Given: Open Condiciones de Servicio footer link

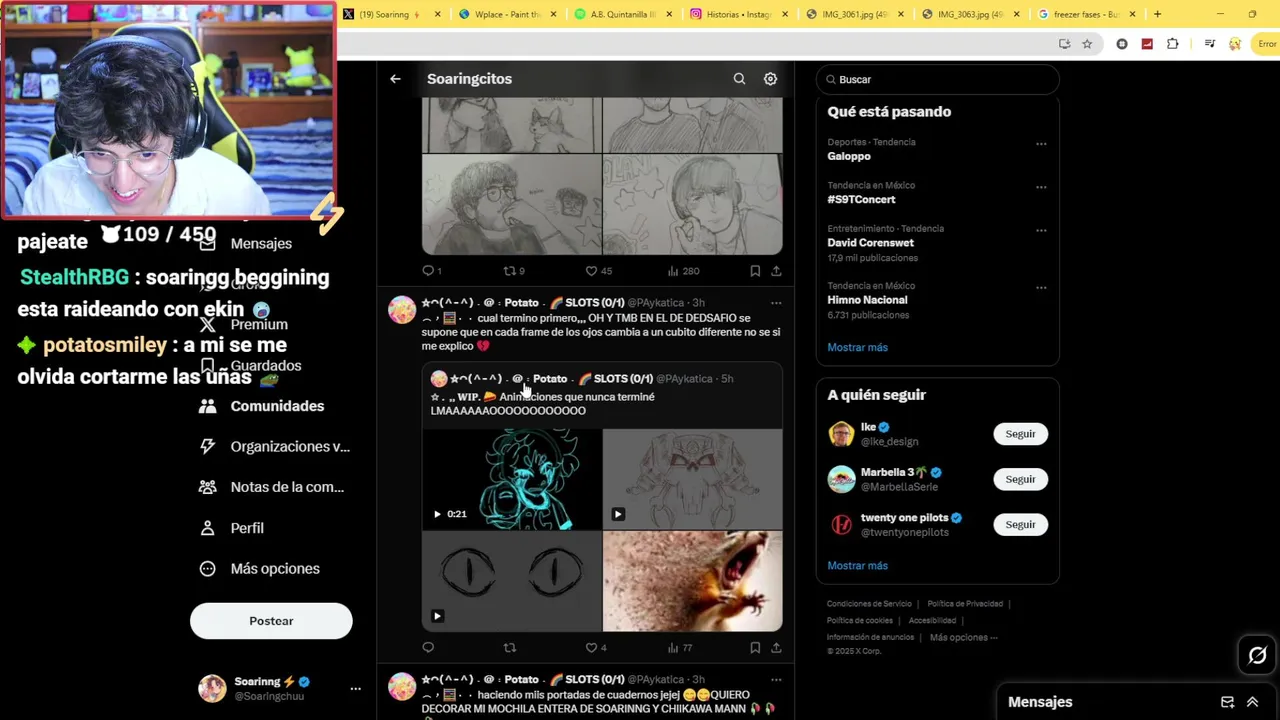Looking at the screenshot, I should coord(869,604).
